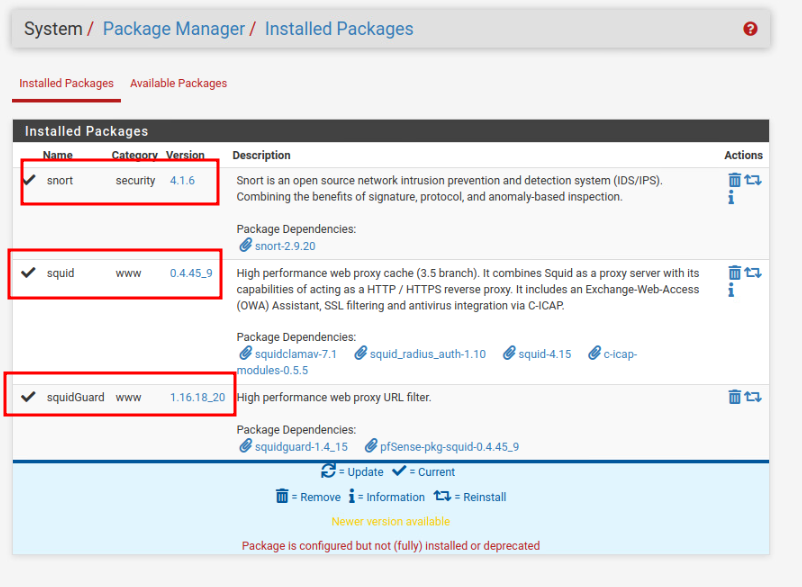Click the Update legend refresh icon

pos(328,471)
